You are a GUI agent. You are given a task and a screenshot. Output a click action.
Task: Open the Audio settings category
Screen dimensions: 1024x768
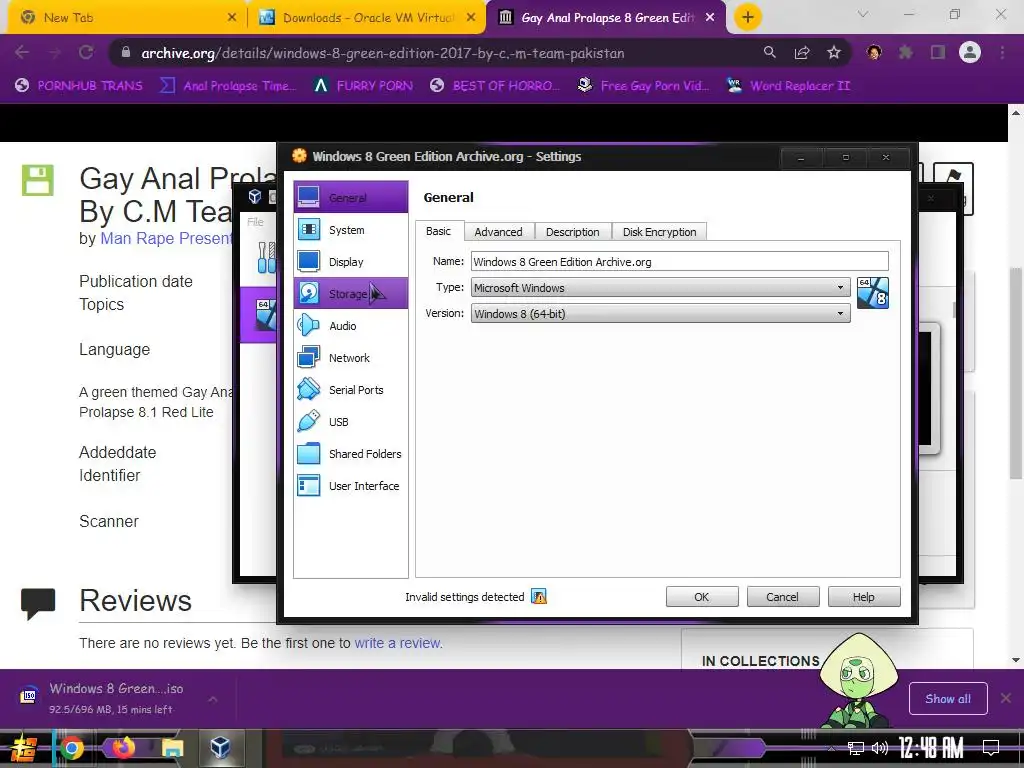click(351, 326)
